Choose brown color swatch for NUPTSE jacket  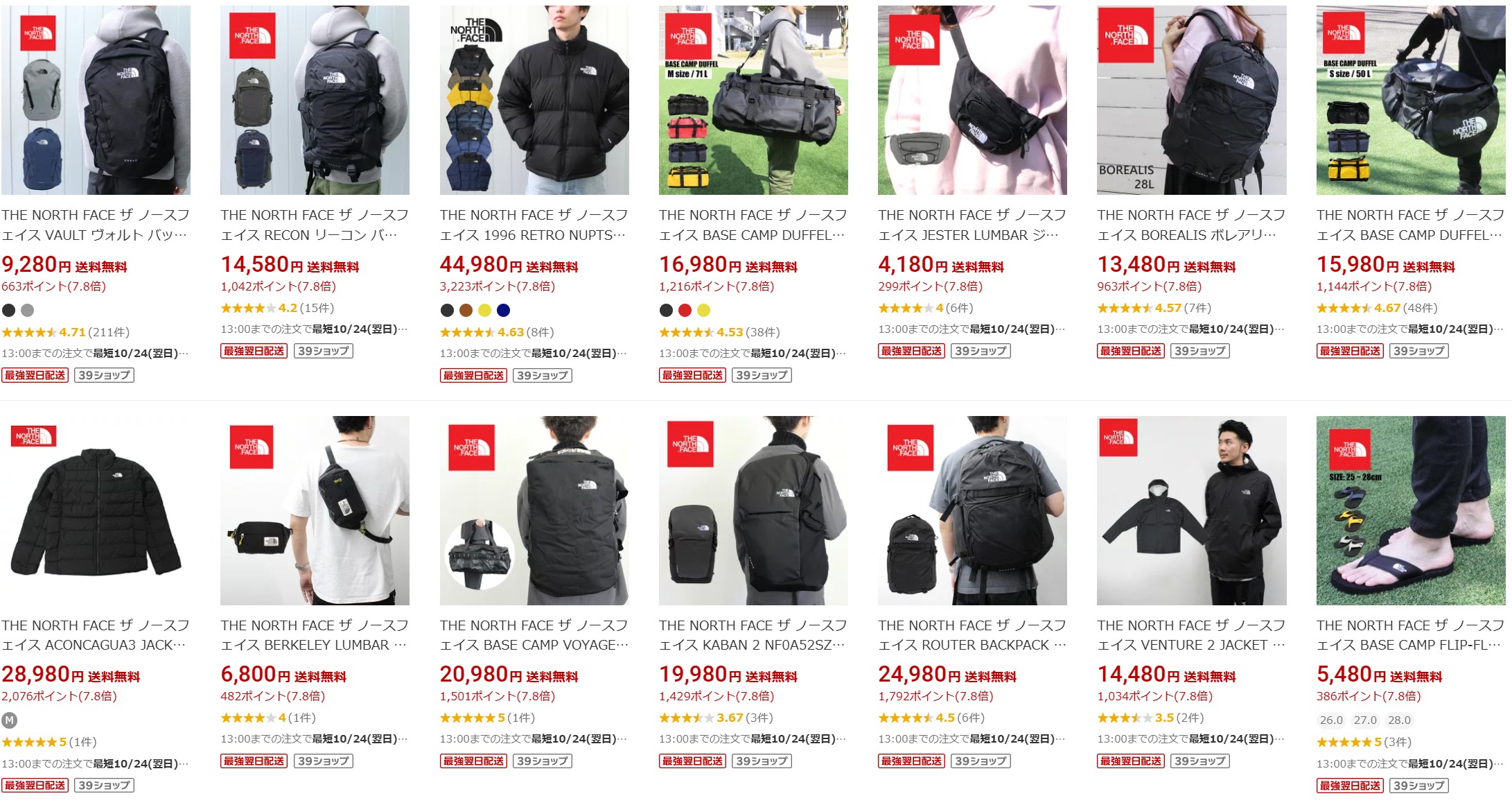(x=466, y=310)
